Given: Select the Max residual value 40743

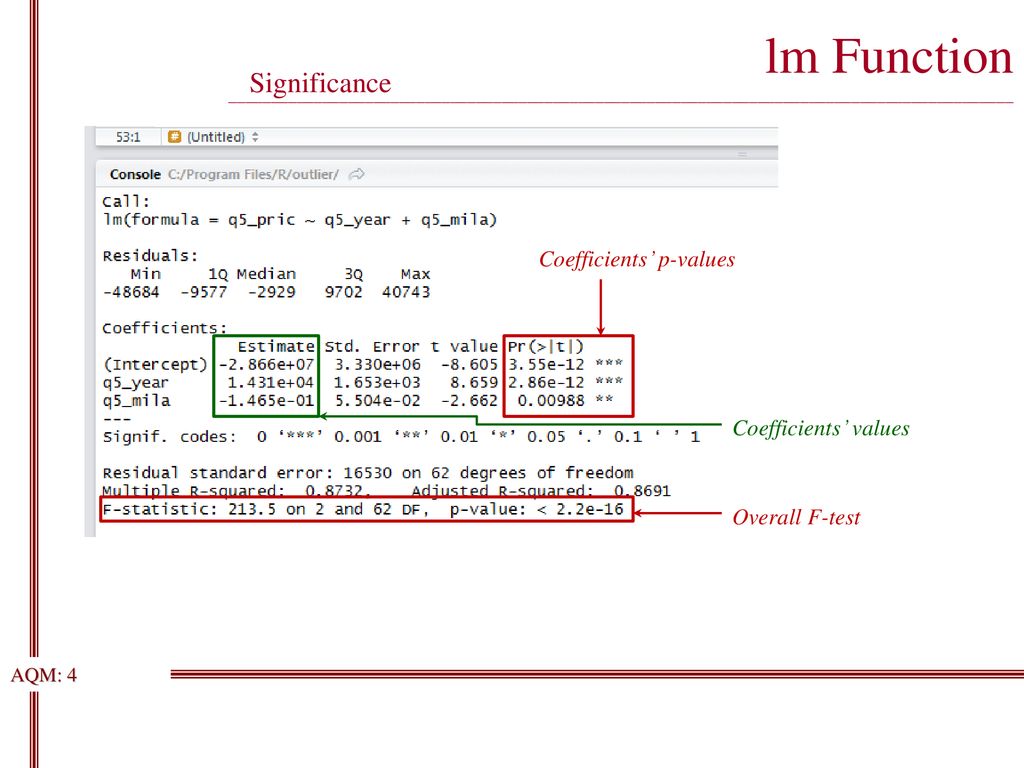Looking at the screenshot, I should [x=406, y=292].
